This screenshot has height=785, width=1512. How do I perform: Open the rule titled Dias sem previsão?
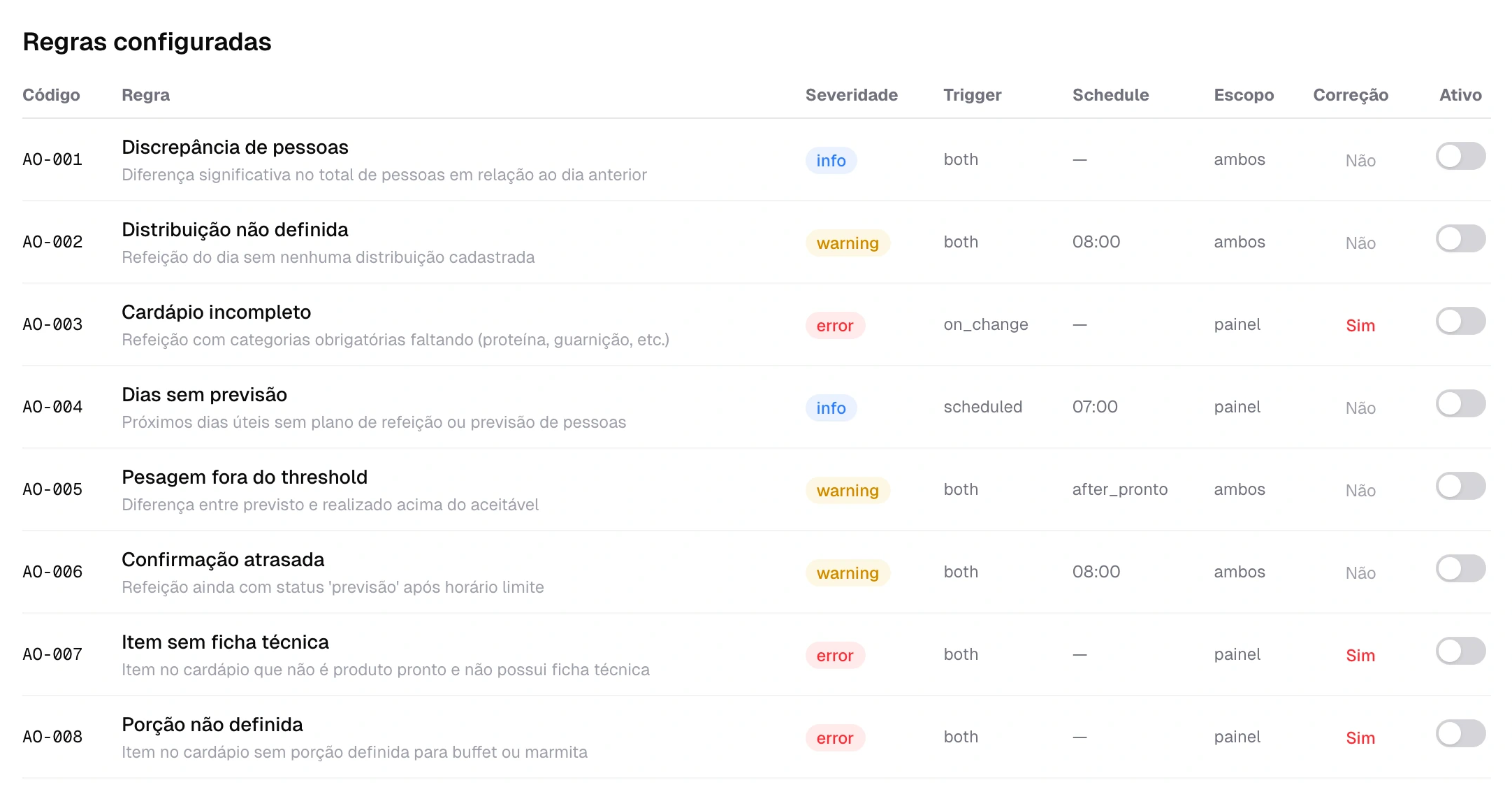[x=204, y=395]
